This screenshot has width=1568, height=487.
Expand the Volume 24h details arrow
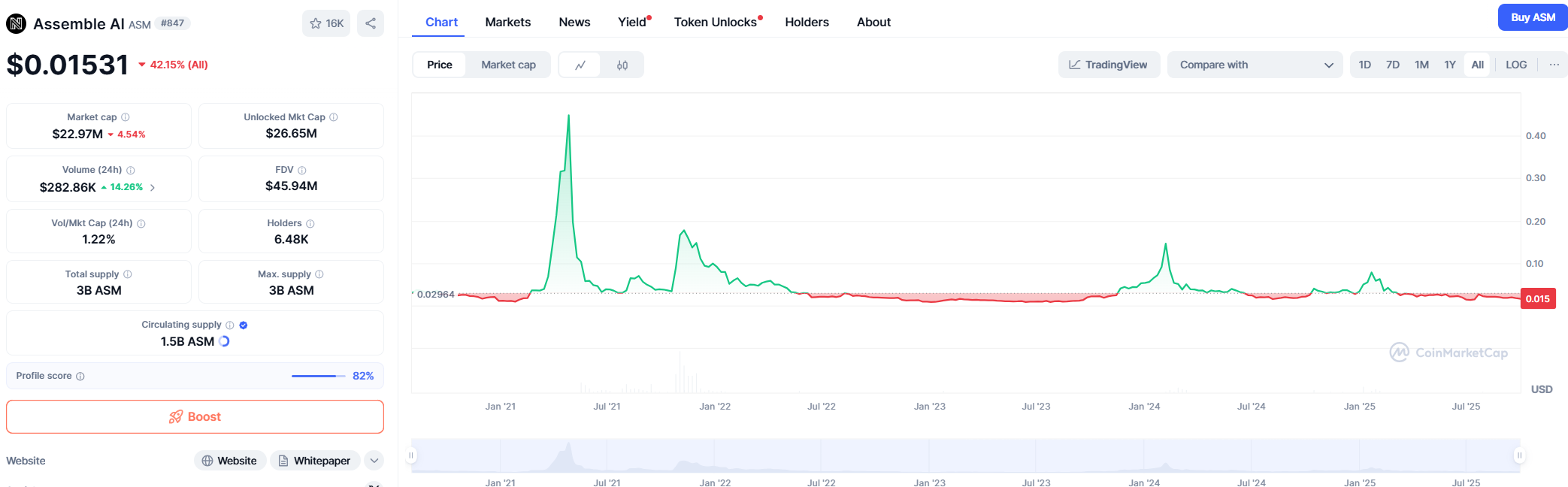[153, 188]
